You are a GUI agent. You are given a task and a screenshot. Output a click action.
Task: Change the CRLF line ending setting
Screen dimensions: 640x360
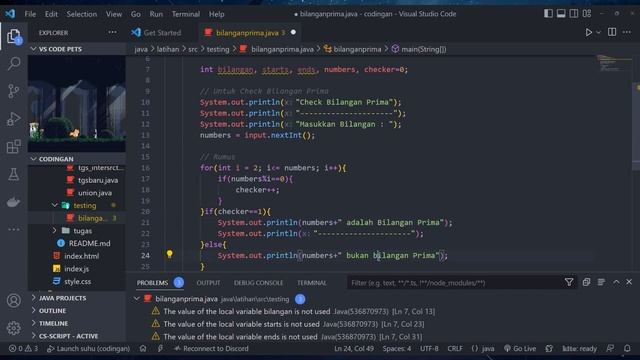click(455, 349)
